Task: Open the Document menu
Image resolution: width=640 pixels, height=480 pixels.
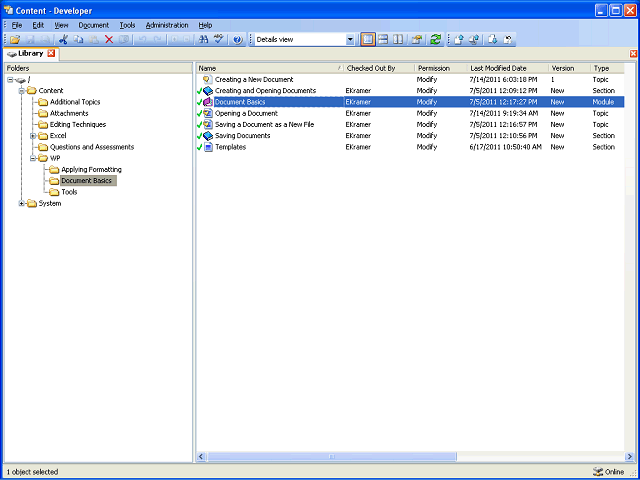Action: coord(94,25)
